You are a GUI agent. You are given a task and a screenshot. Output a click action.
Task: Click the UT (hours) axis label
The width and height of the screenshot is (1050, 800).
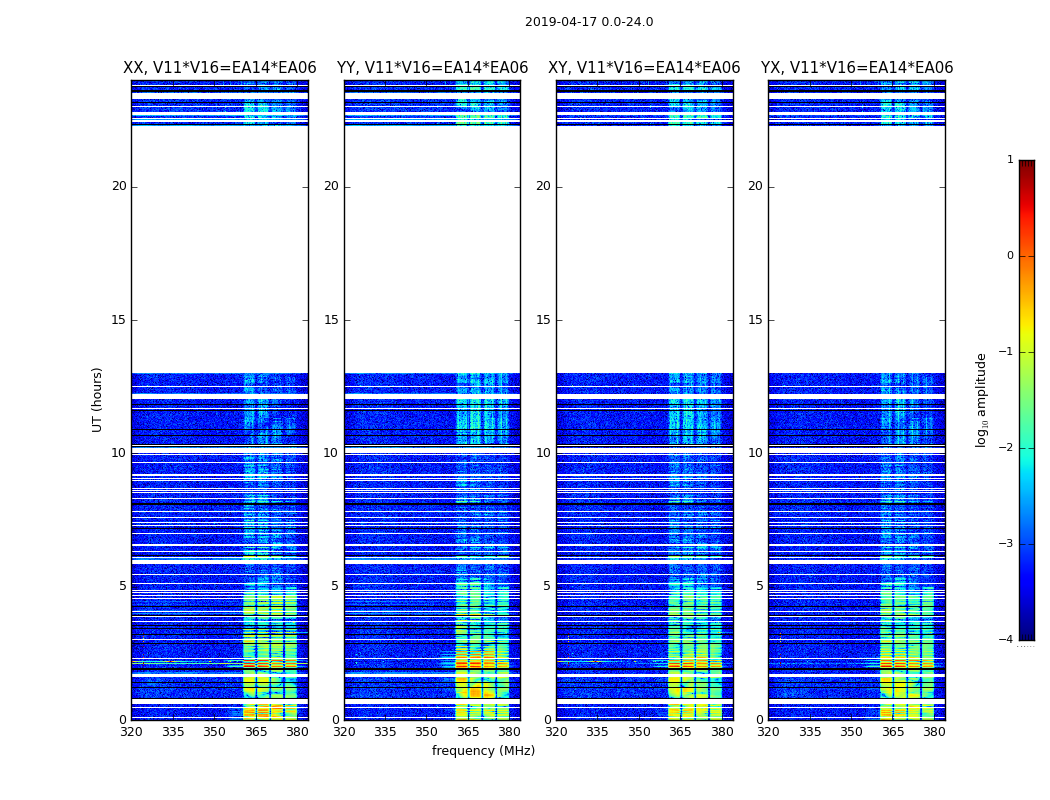pyautogui.click(x=97, y=400)
